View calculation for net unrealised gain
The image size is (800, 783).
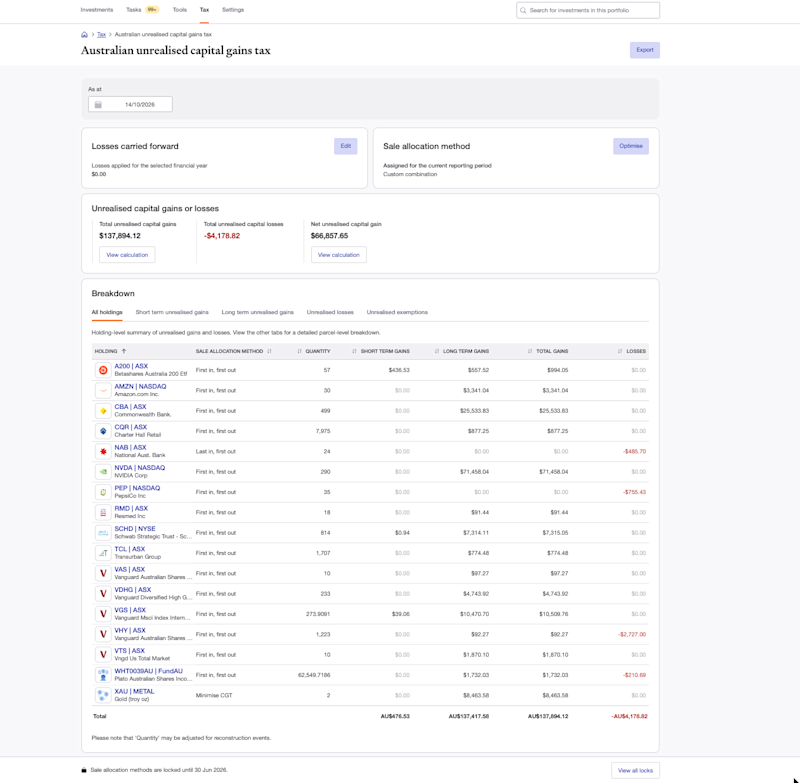[x=339, y=255]
